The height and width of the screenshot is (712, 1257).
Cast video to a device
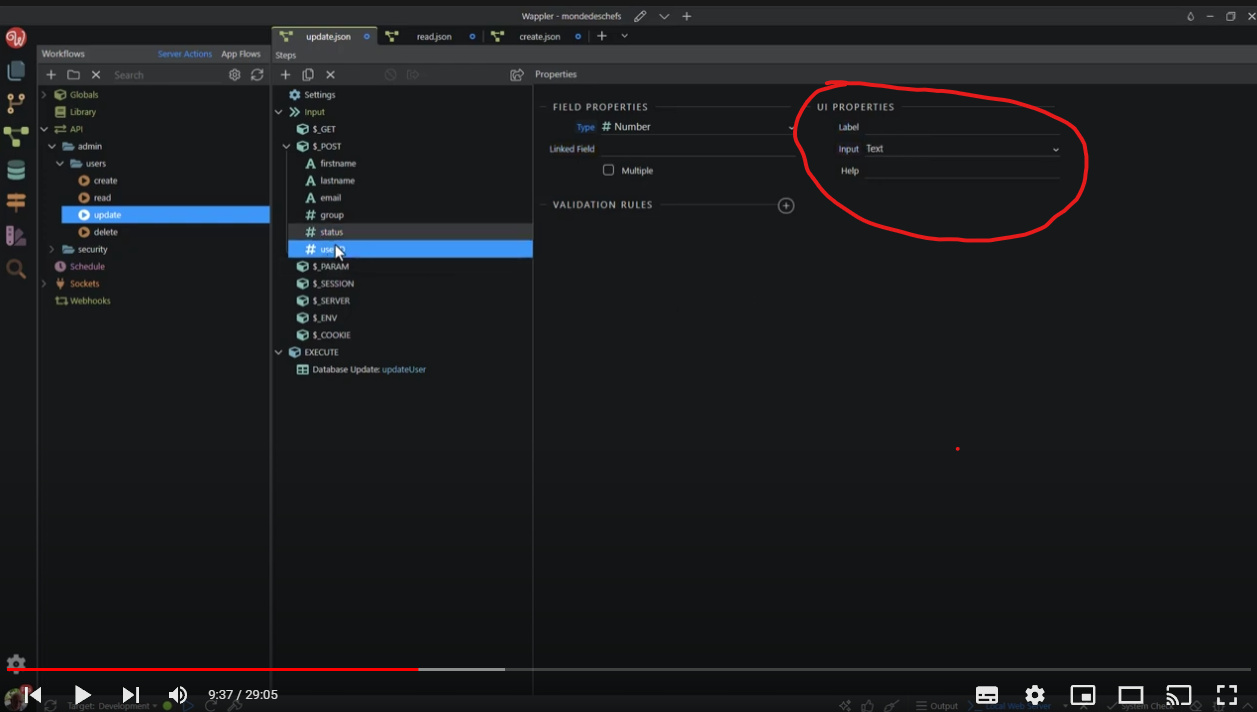point(1179,694)
